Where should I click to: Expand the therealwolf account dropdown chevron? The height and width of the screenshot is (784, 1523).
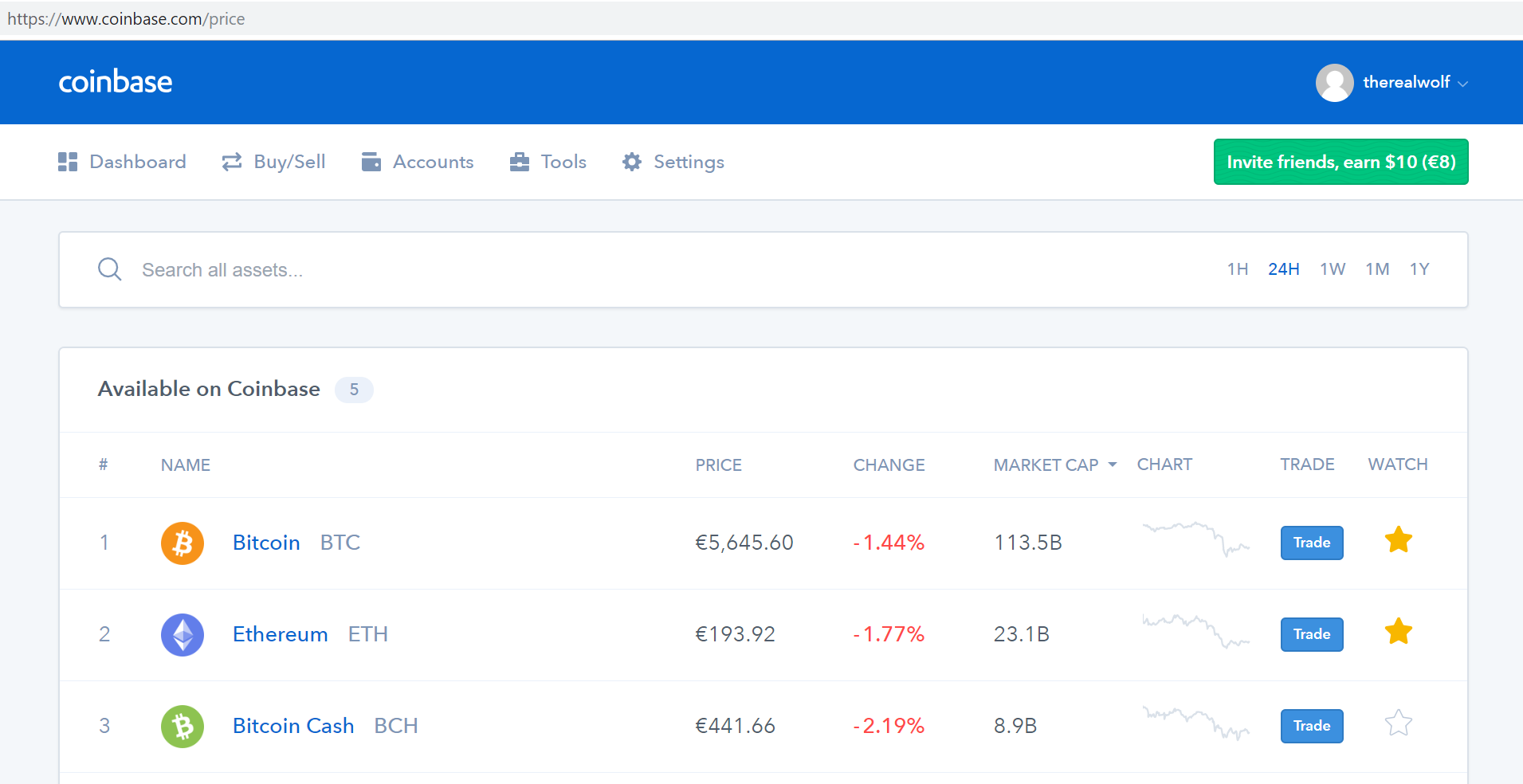pos(1462,84)
